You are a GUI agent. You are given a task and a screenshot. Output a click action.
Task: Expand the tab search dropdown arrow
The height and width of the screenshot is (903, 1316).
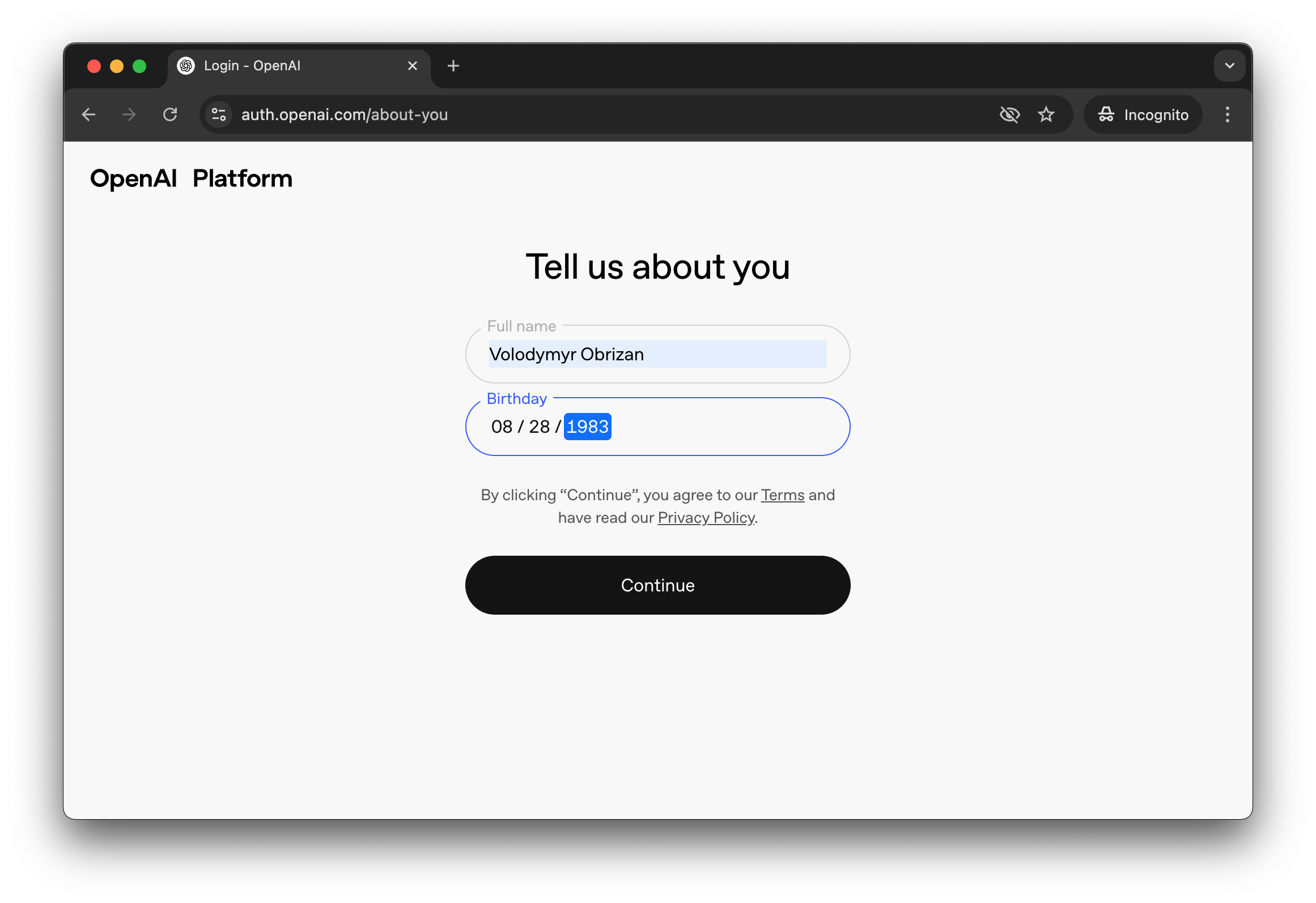[x=1230, y=66]
